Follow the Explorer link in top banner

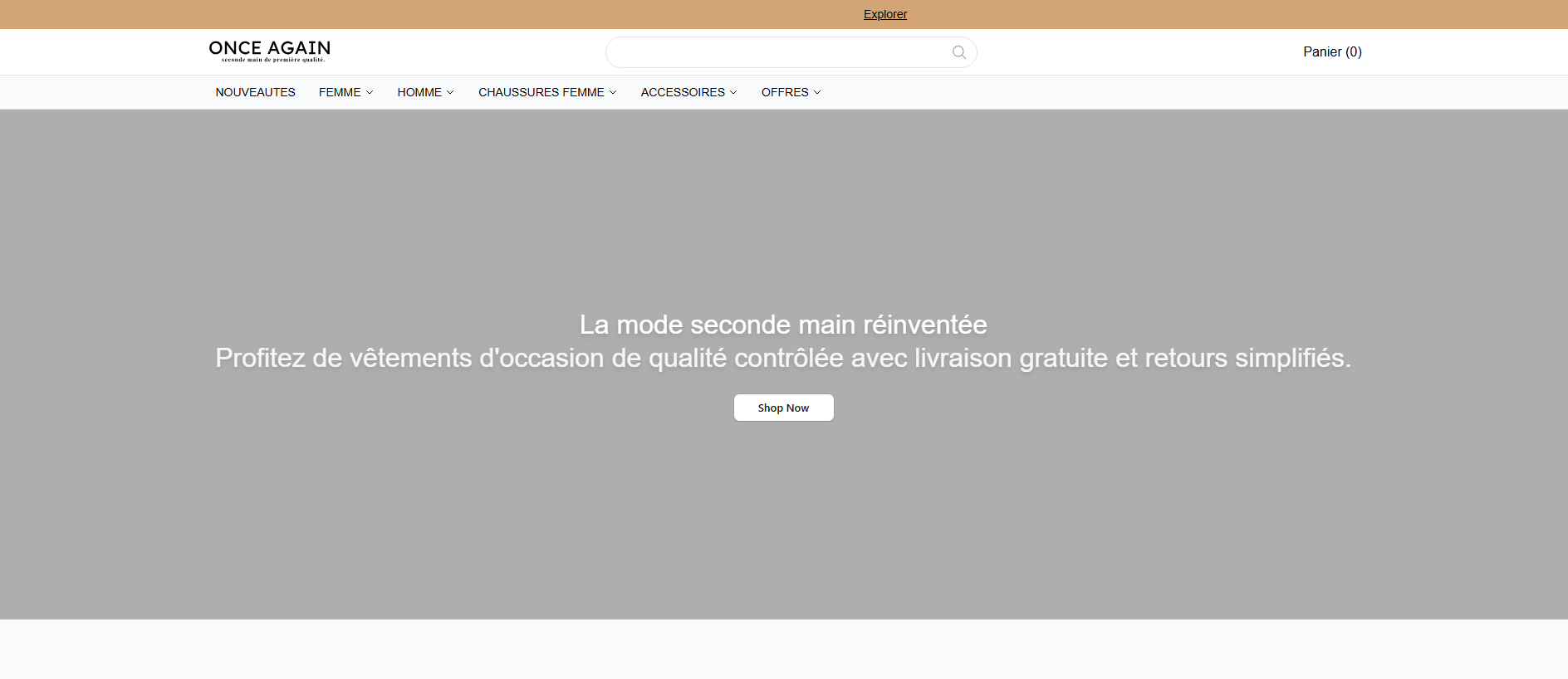885,14
